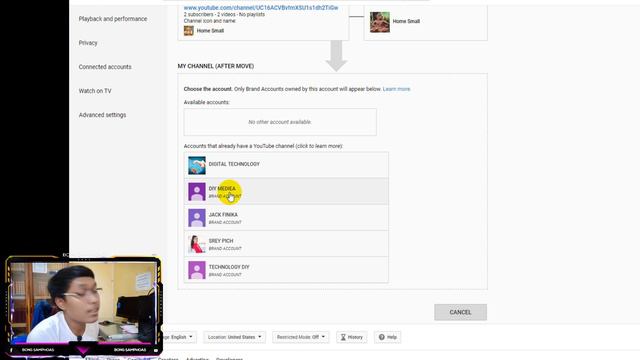Click the JACK FINIKA avatar icon
640x360 pixels.
197,218
